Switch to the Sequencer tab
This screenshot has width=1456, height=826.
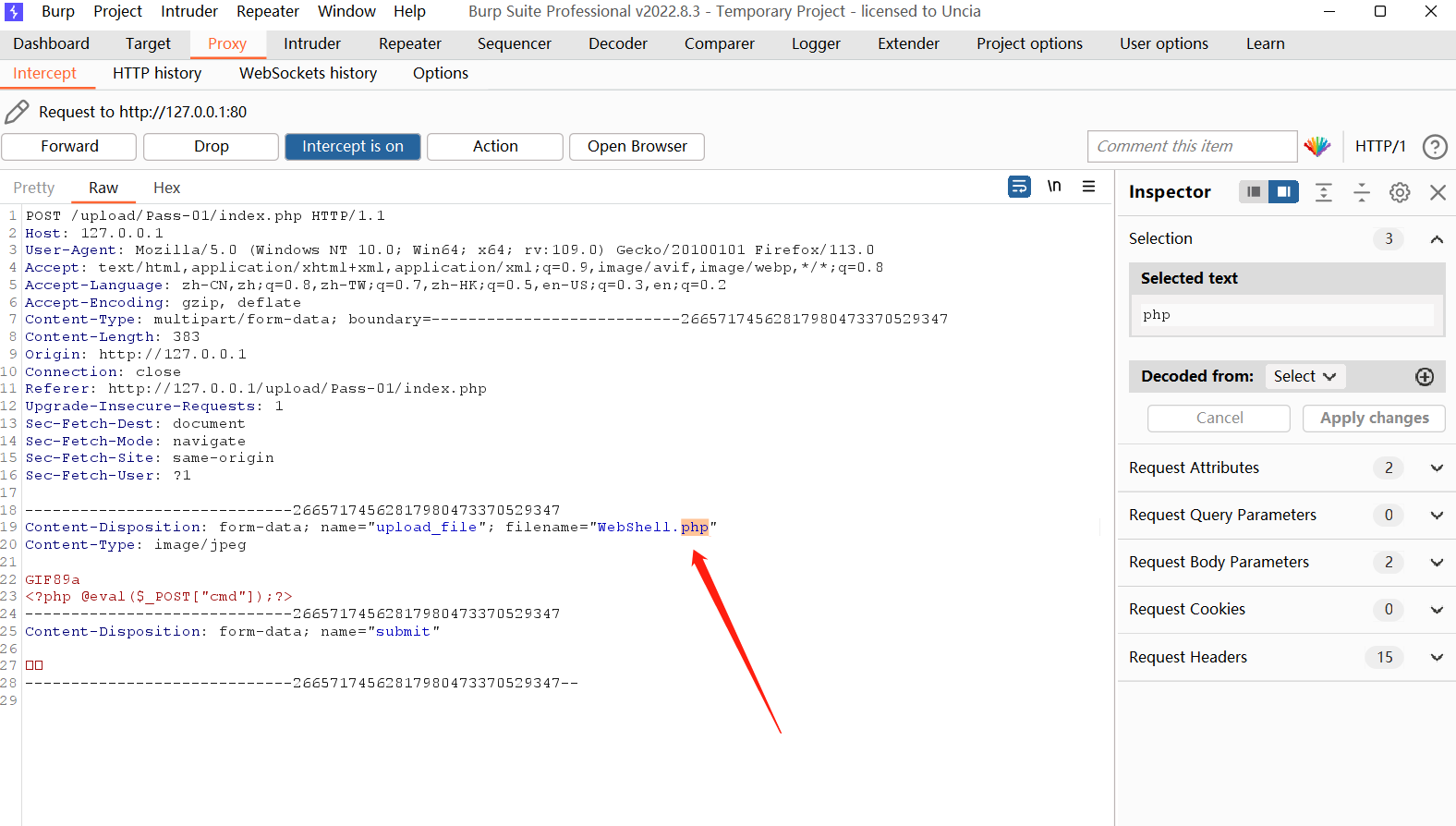click(515, 43)
